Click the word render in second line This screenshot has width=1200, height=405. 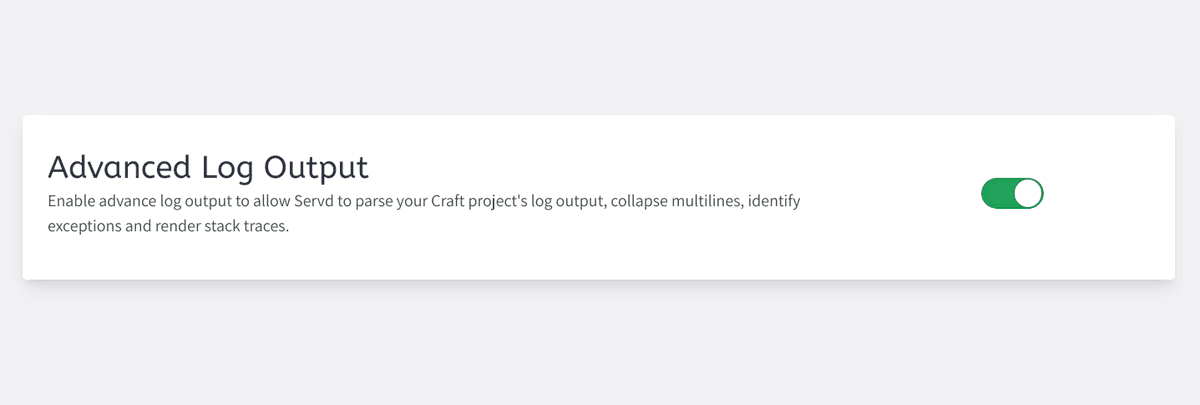pos(177,227)
